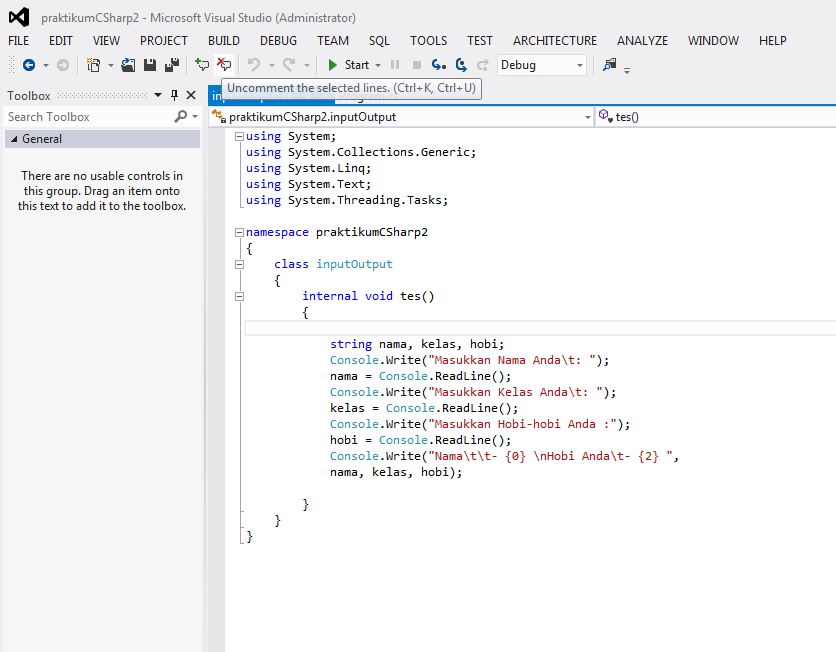Click the Step Over icon
This screenshot has width=836, height=652.
[x=461, y=65]
